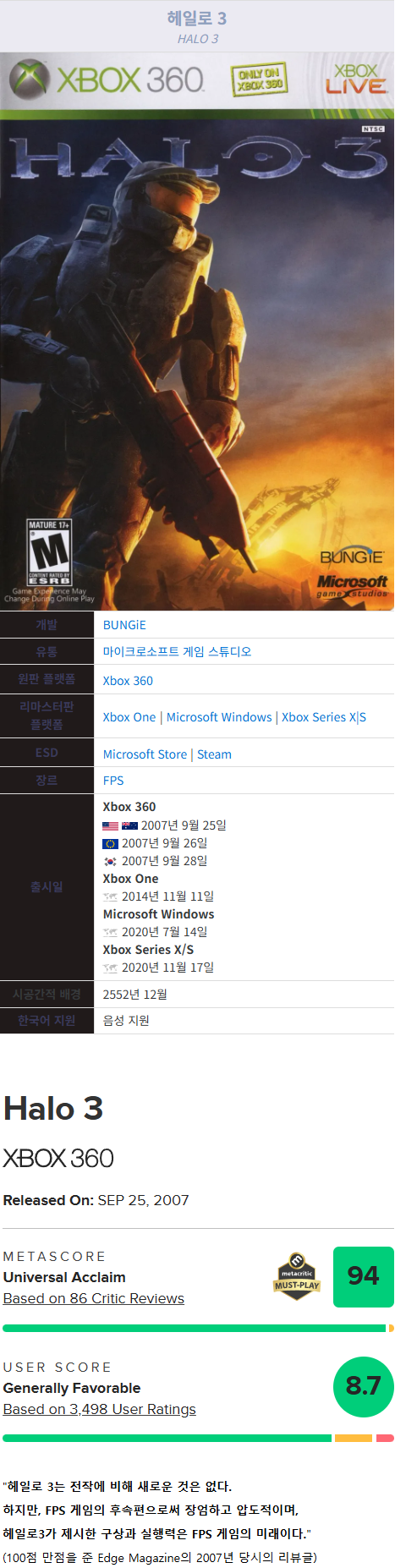395x1568 pixels.
Task: Open the Microsoft Store link
Action: coord(145,754)
